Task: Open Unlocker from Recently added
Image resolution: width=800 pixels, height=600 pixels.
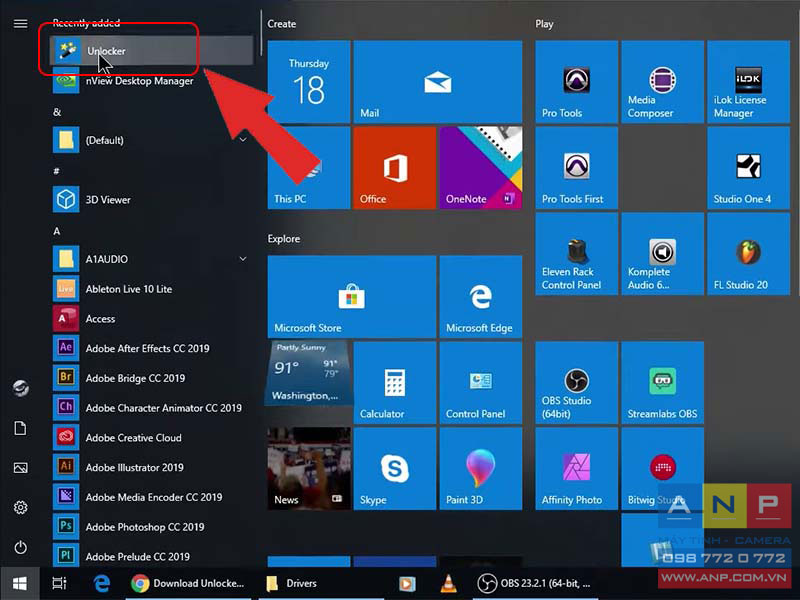Action: [x=152, y=51]
